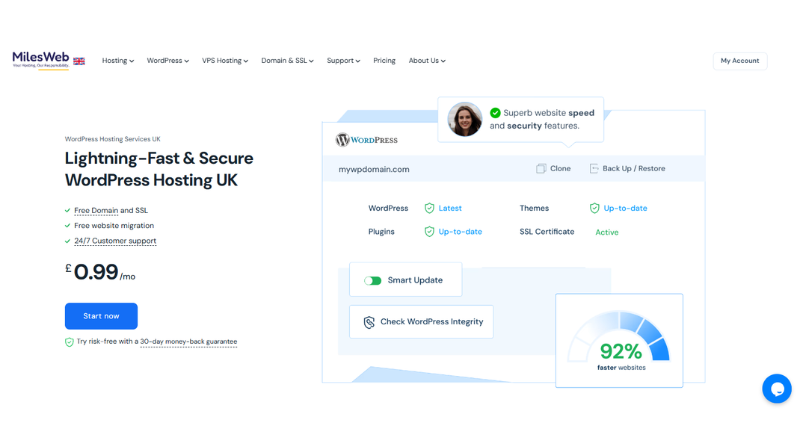Click the Back Up / Restore label
Viewport: 800px width, 445px height.
[634, 168]
